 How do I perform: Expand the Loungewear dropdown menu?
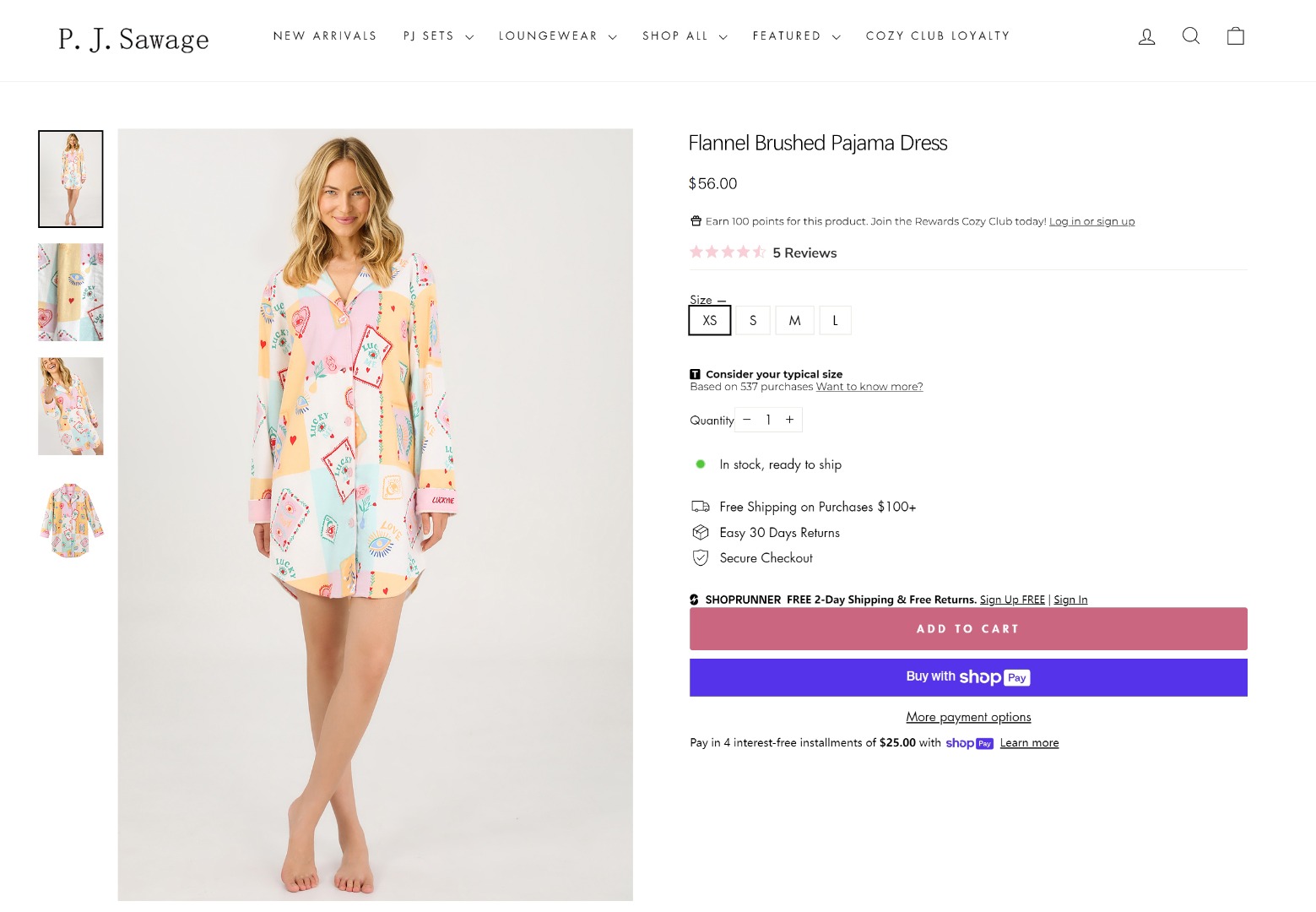coord(557,36)
